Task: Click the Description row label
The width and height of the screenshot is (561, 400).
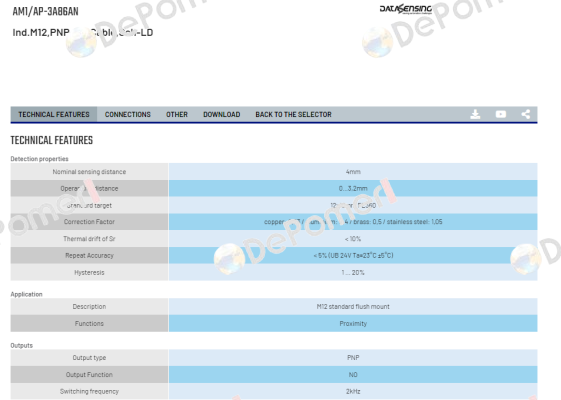Action: (89, 307)
